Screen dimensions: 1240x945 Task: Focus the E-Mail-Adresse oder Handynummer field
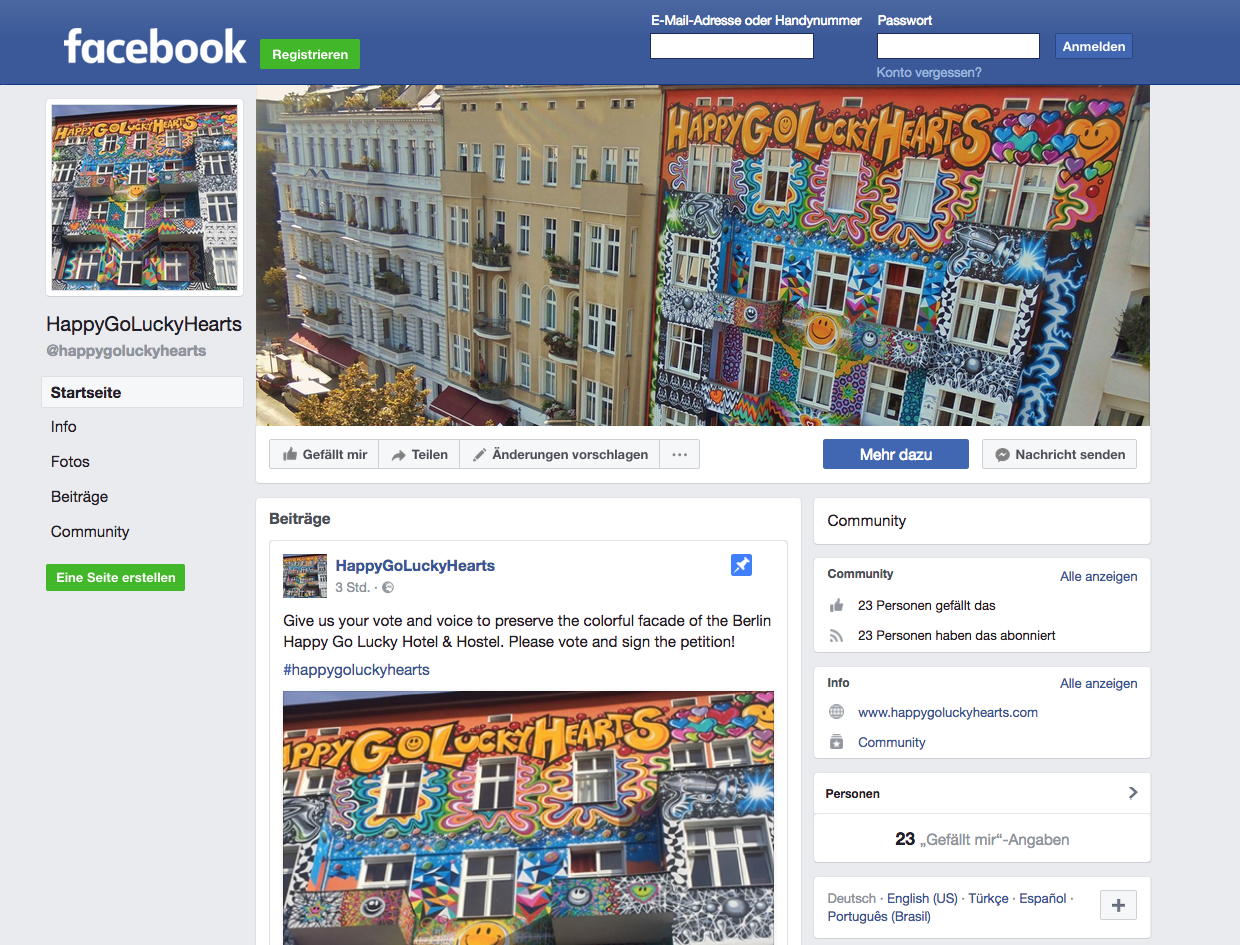tap(732, 46)
